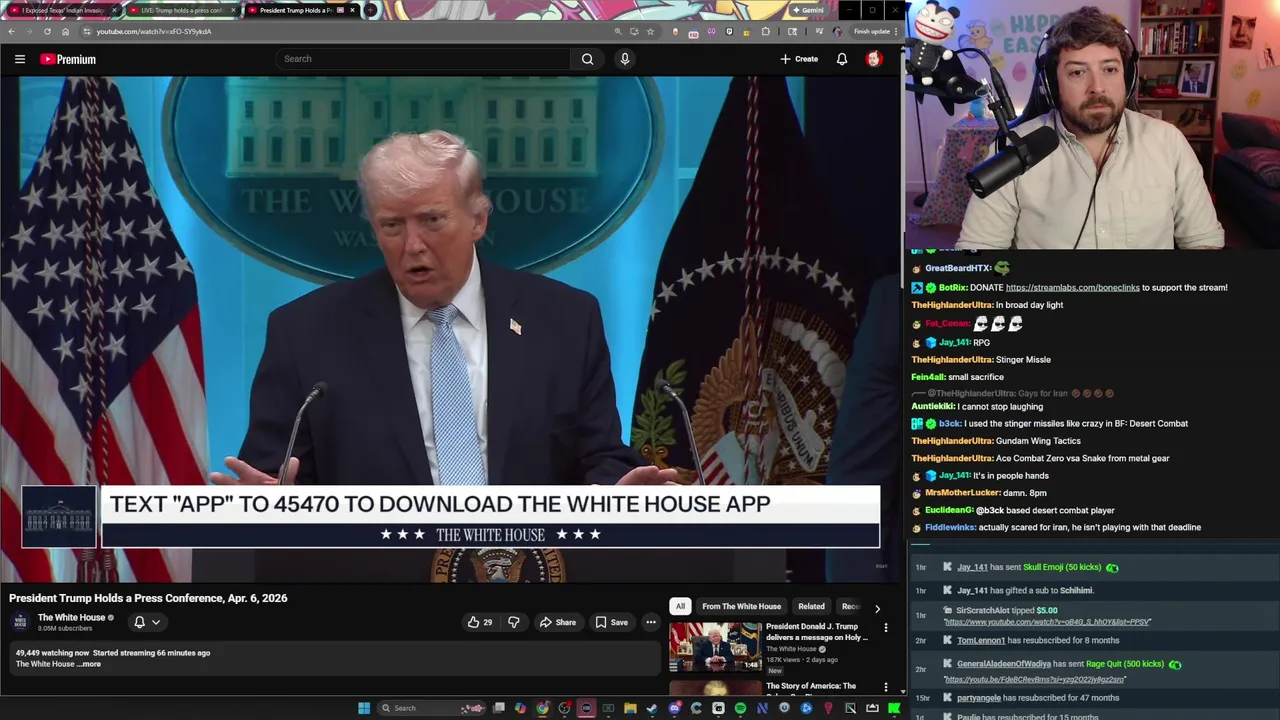Select the 'All' filter chip
This screenshot has width=1280, height=720.
tap(680, 606)
